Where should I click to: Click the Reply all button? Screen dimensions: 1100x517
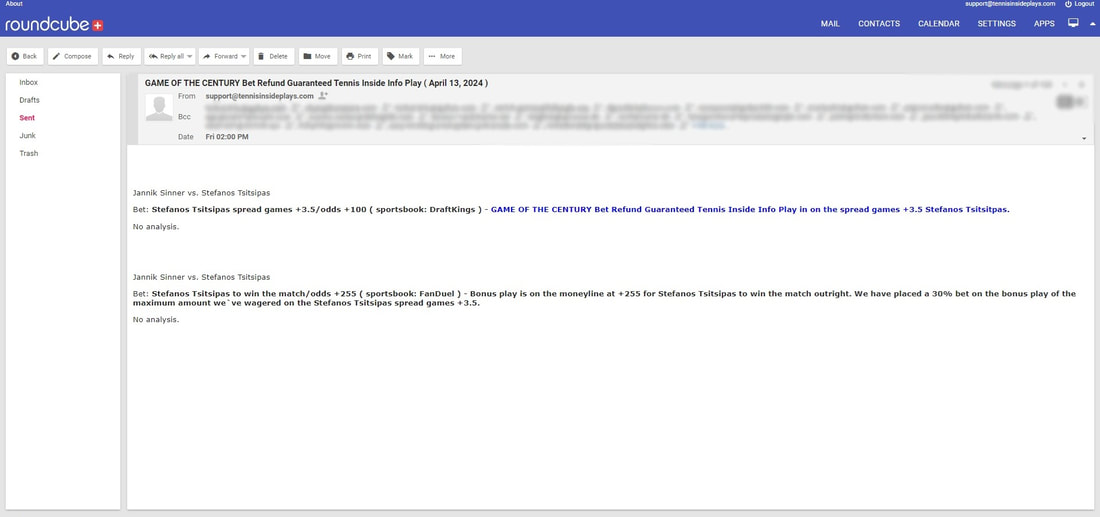click(x=166, y=56)
